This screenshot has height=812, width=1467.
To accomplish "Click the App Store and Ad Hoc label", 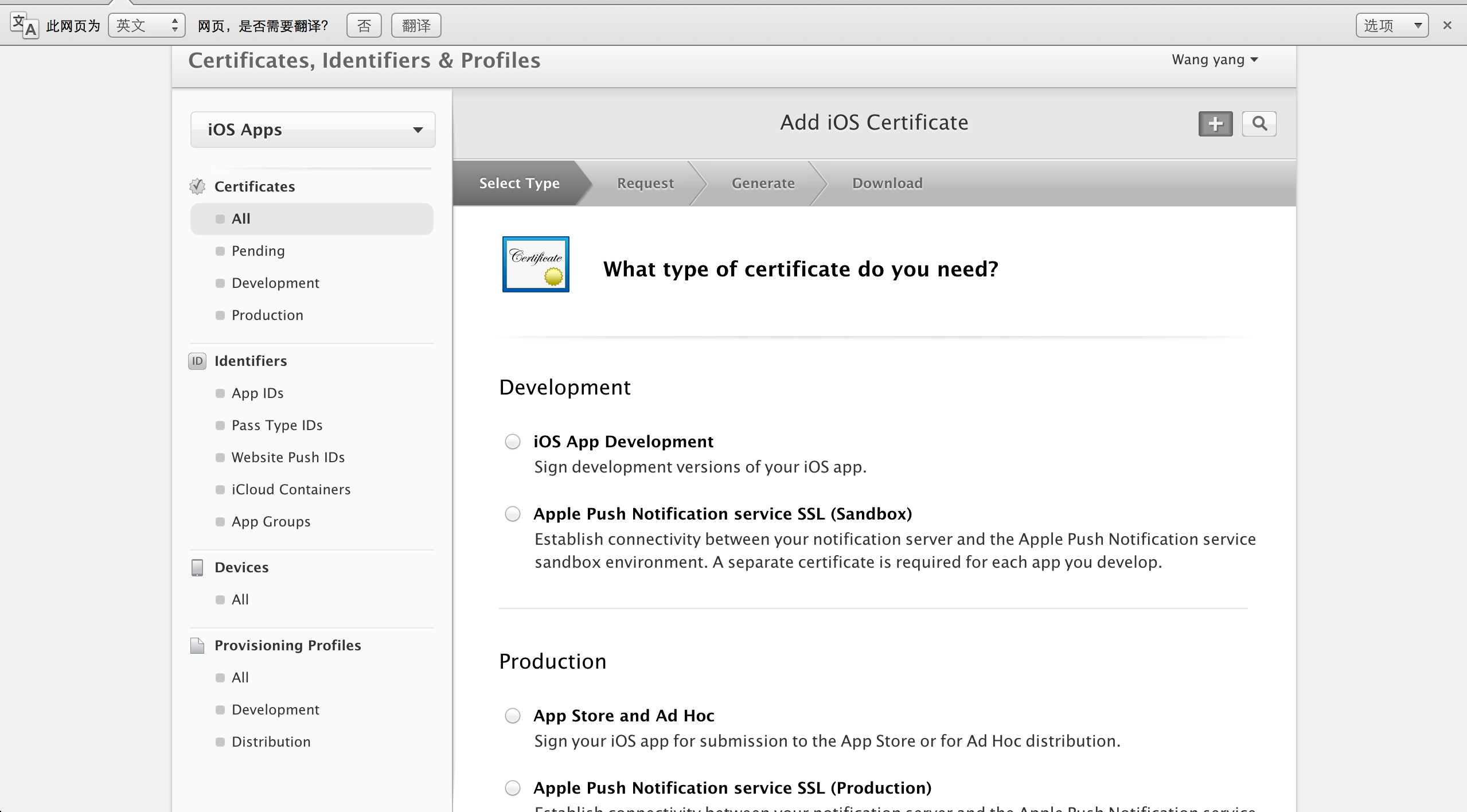I will click(624, 716).
